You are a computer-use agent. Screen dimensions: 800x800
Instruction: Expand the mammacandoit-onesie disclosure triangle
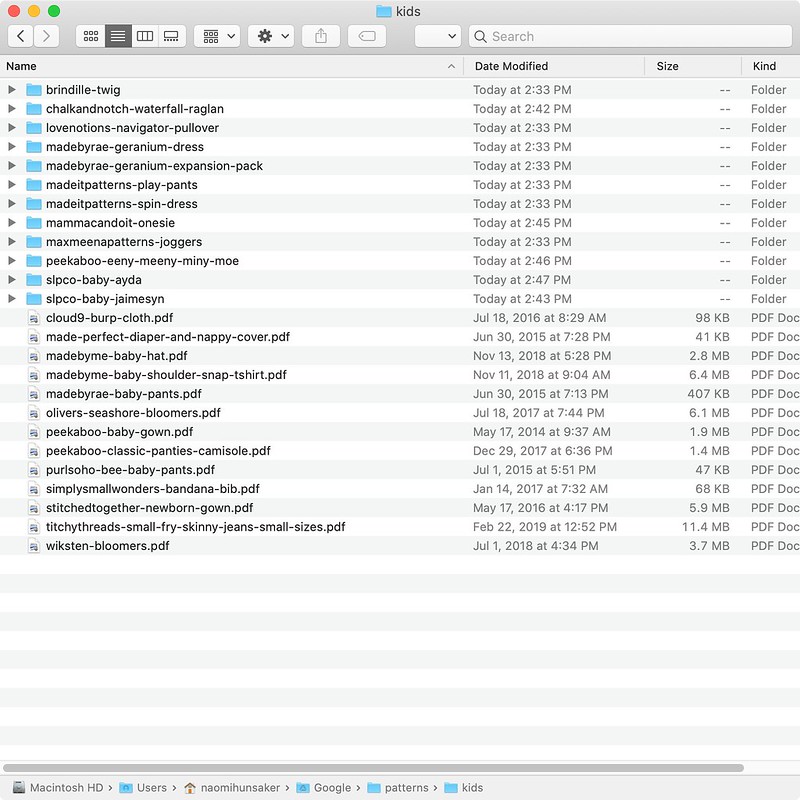(x=12, y=223)
